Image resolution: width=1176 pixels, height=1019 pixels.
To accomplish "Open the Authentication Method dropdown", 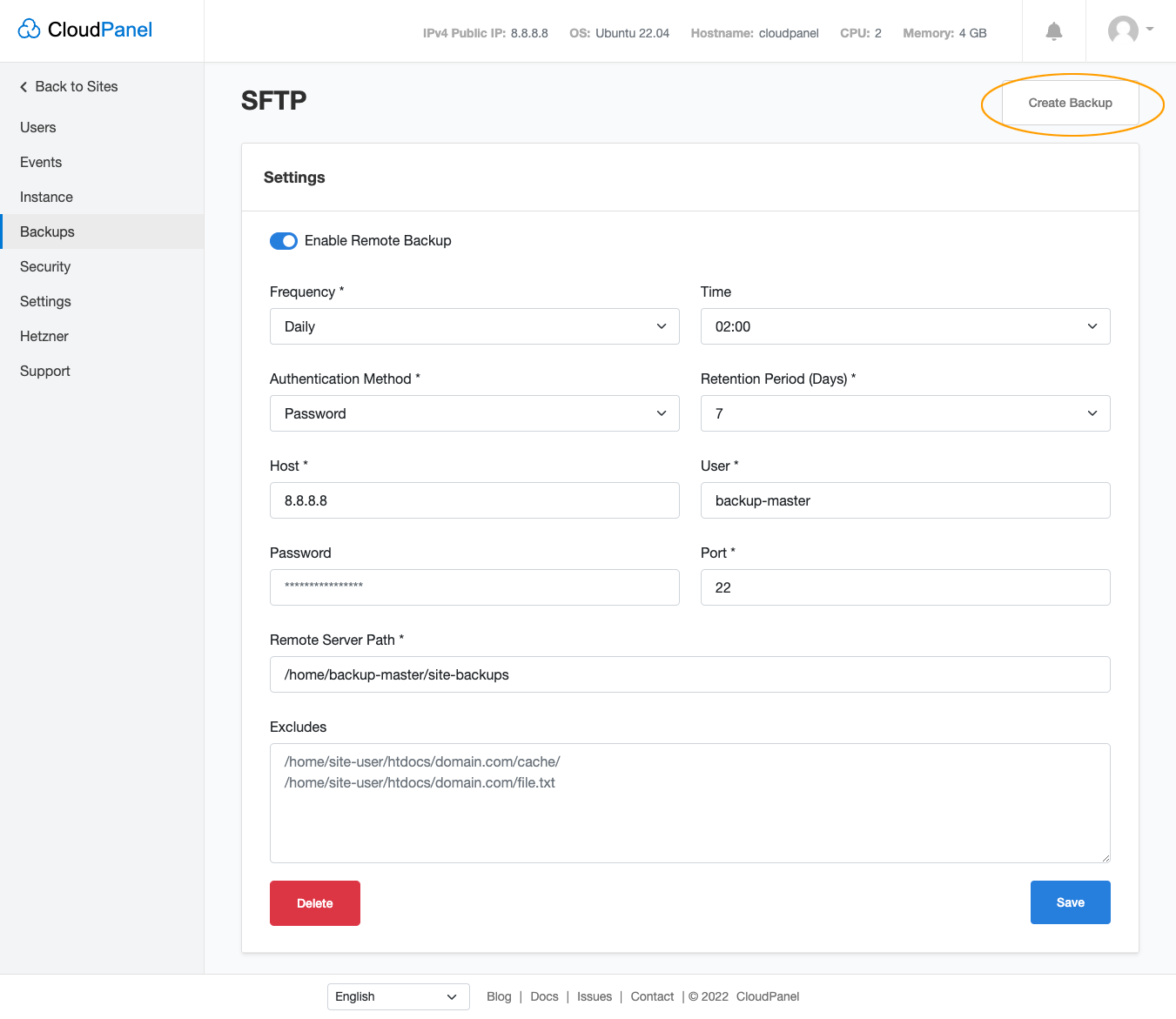I will (x=474, y=413).
